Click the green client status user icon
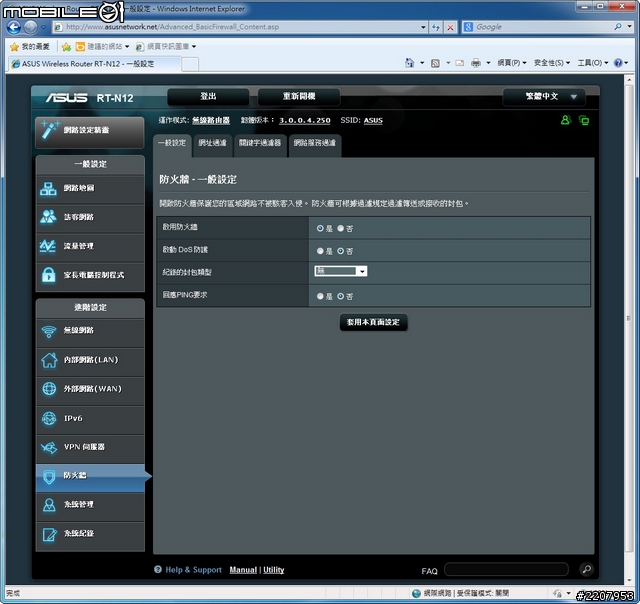The width and height of the screenshot is (640, 604). [566, 120]
